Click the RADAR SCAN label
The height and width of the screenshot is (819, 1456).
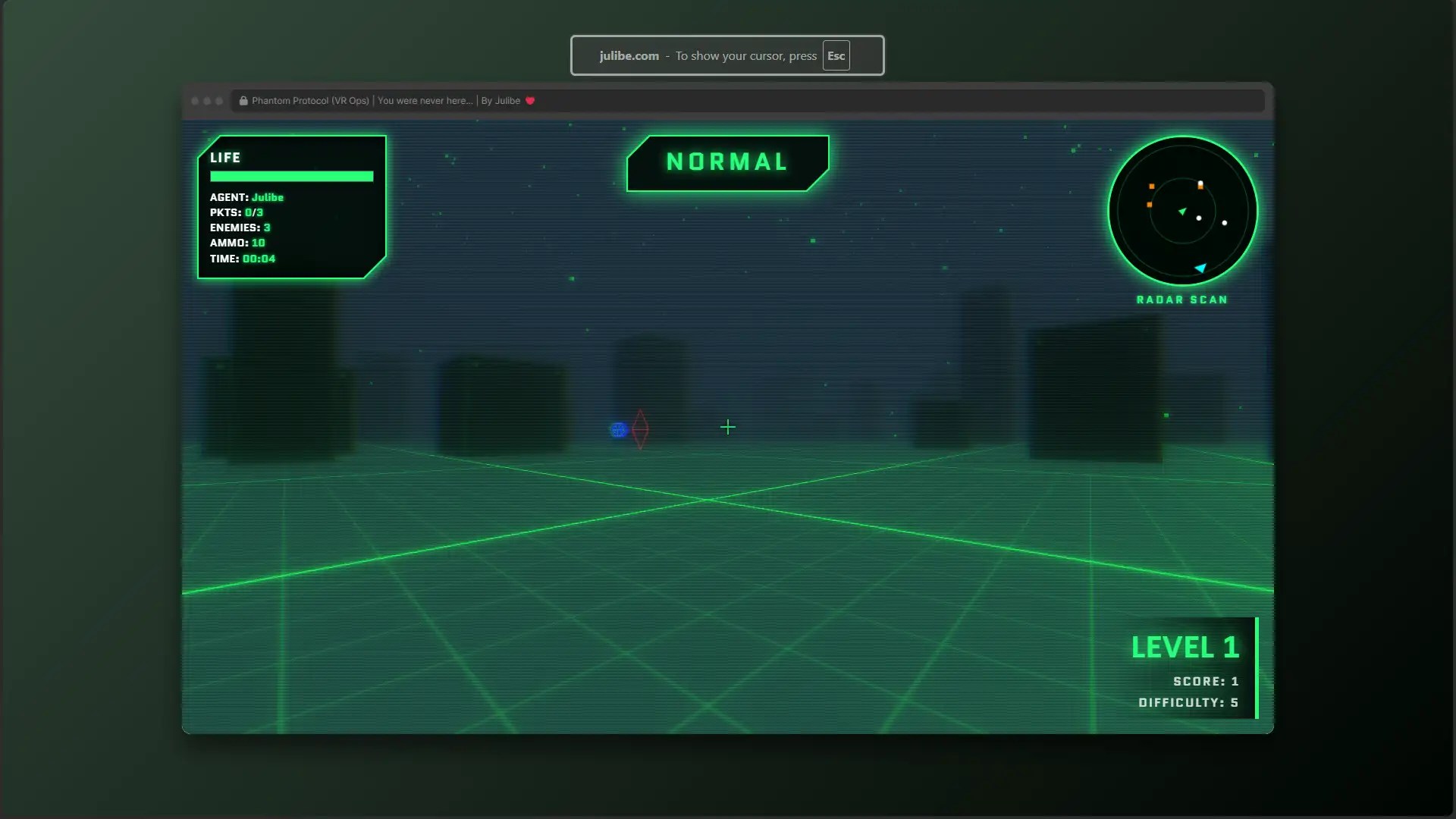1181,300
